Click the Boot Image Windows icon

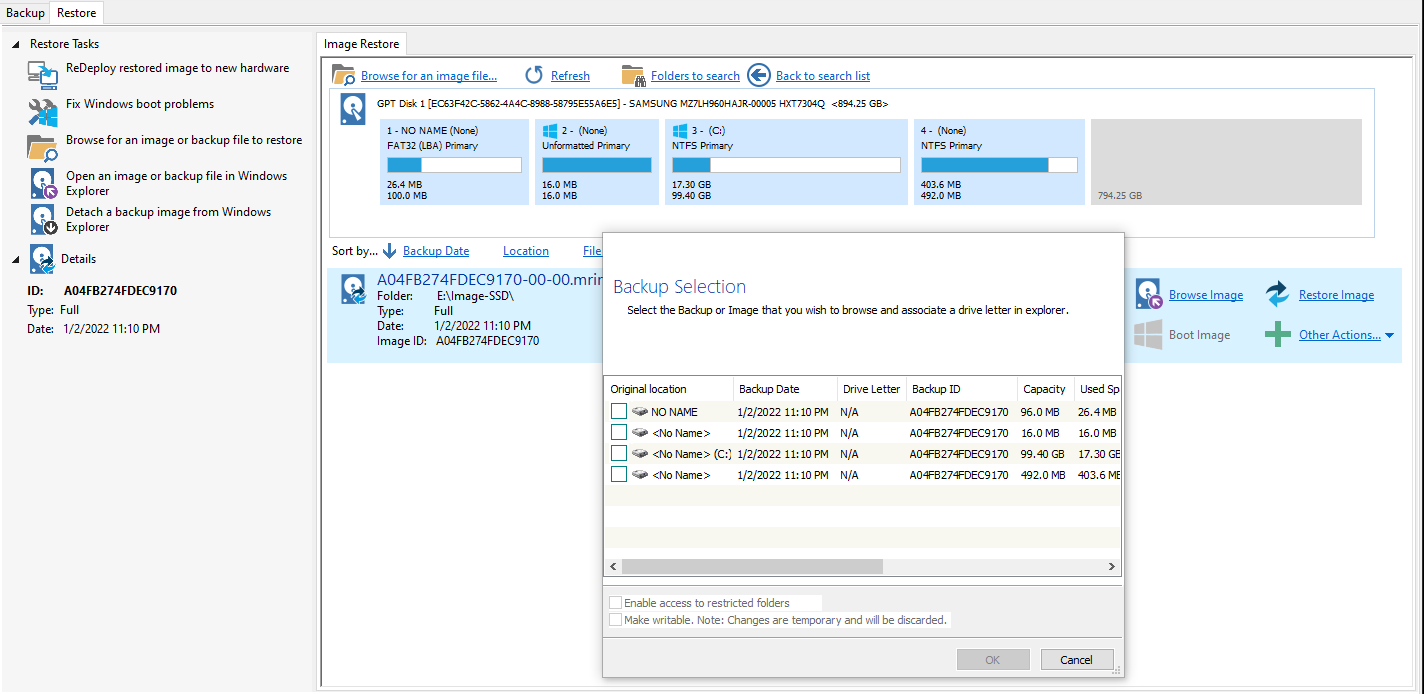point(1148,334)
